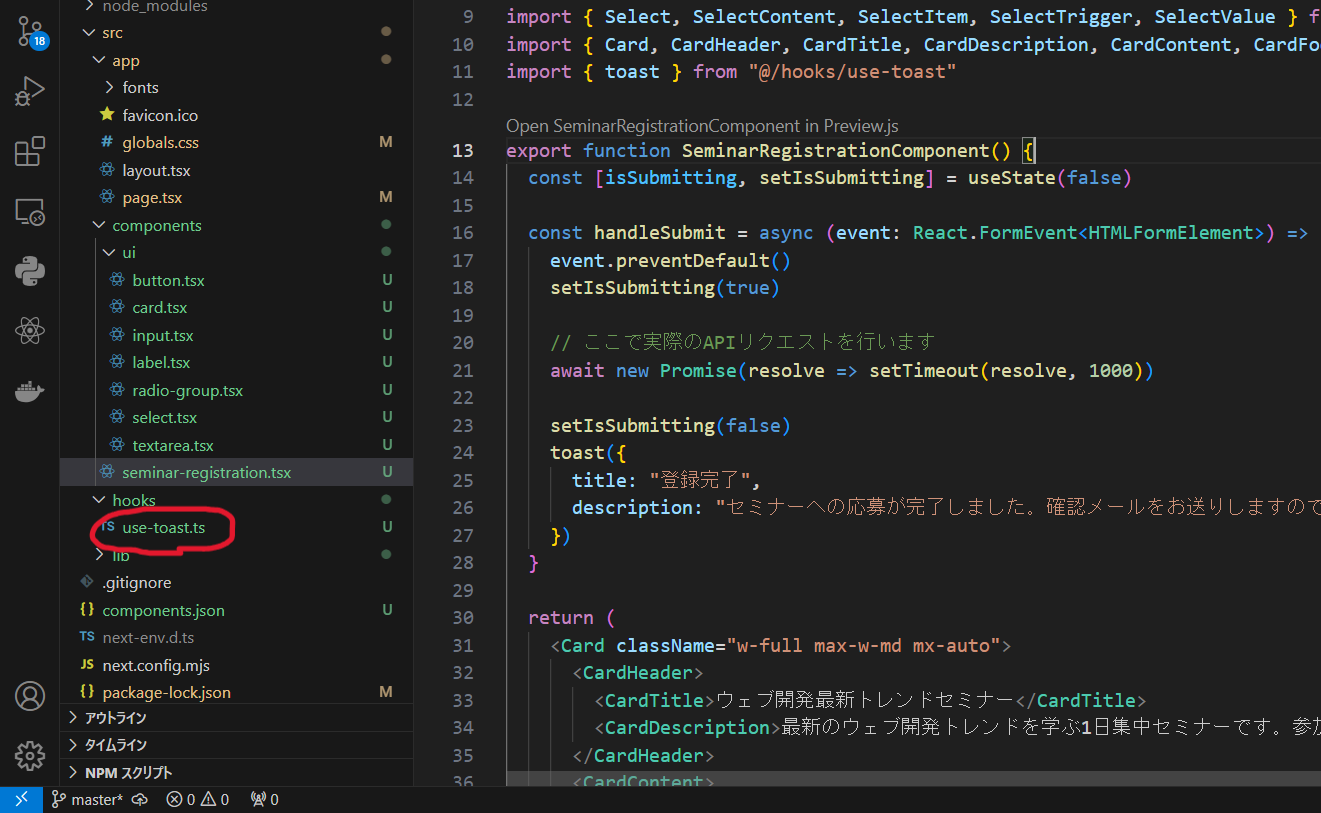
Task: Expand the NPM スクリプト section
Action: pyautogui.click(x=236, y=772)
